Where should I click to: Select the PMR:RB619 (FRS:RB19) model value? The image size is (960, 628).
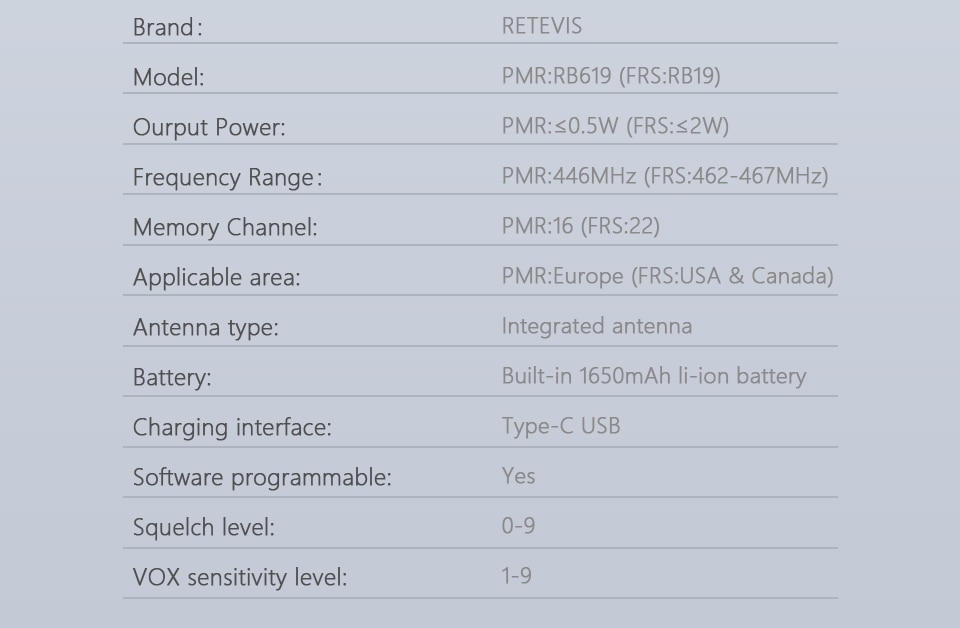(611, 76)
